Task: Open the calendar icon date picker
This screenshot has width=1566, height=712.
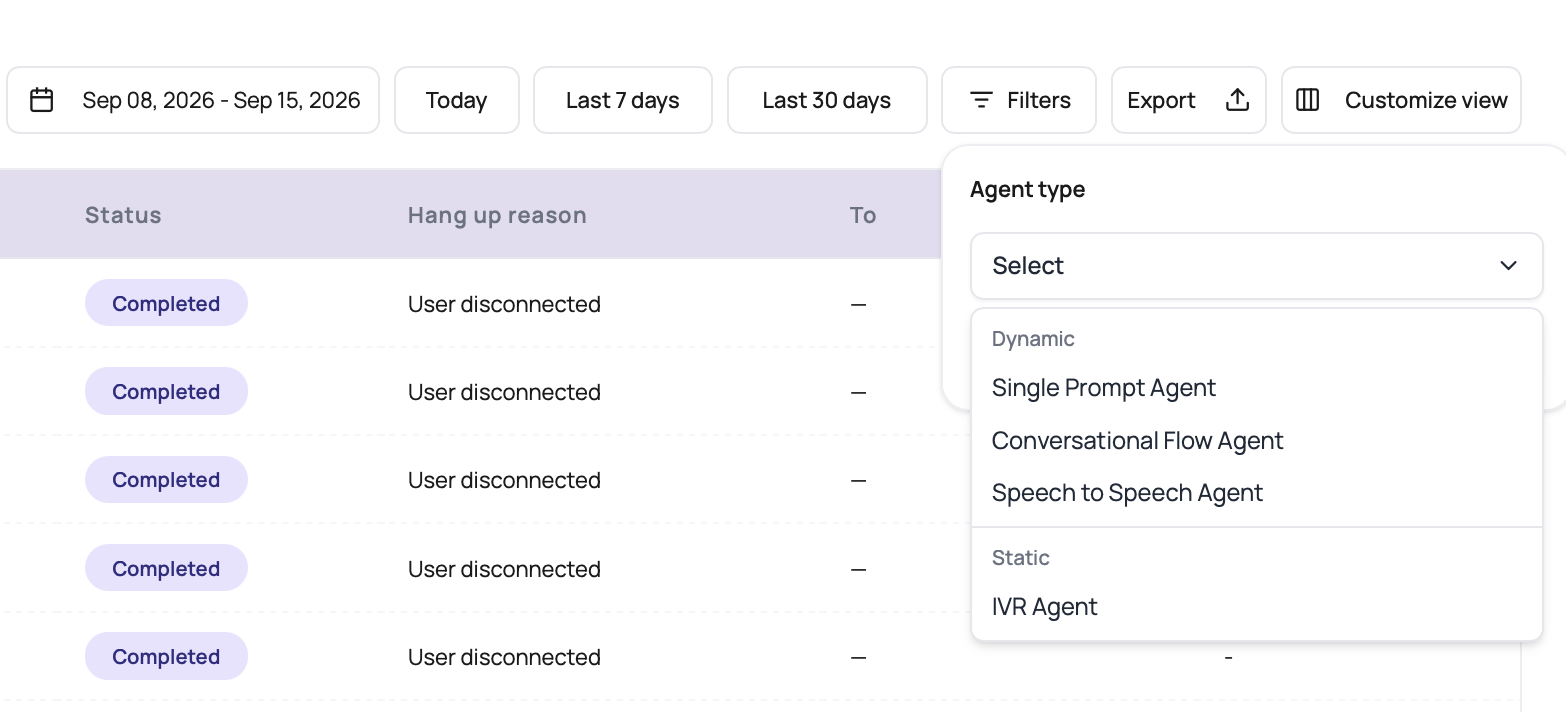Action: point(42,100)
